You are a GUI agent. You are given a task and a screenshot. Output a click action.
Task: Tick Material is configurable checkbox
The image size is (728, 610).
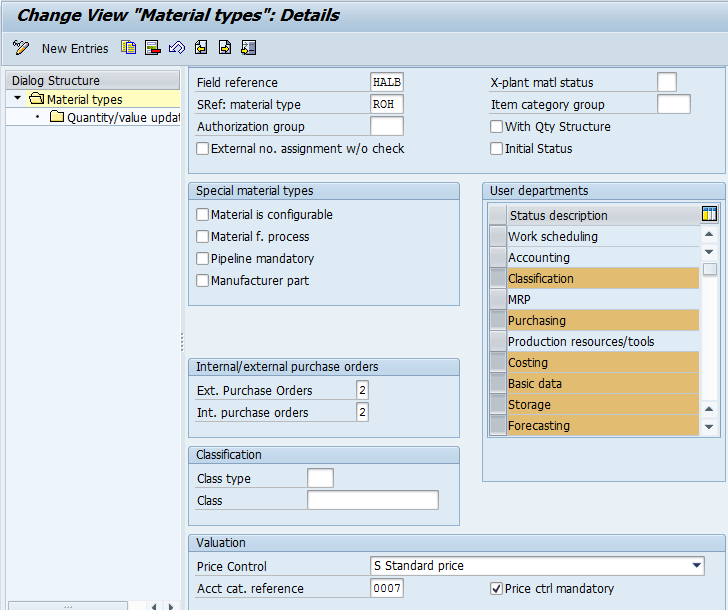pyautogui.click(x=202, y=214)
